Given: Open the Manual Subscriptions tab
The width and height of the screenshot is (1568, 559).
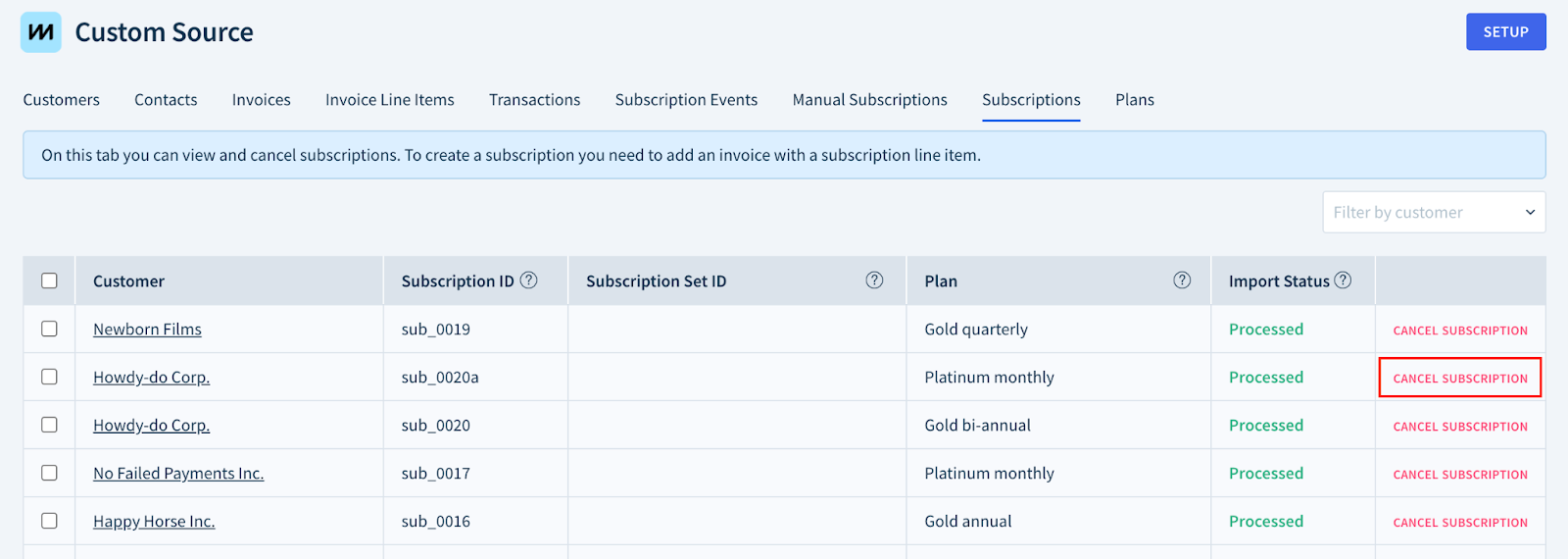Looking at the screenshot, I should [x=870, y=100].
